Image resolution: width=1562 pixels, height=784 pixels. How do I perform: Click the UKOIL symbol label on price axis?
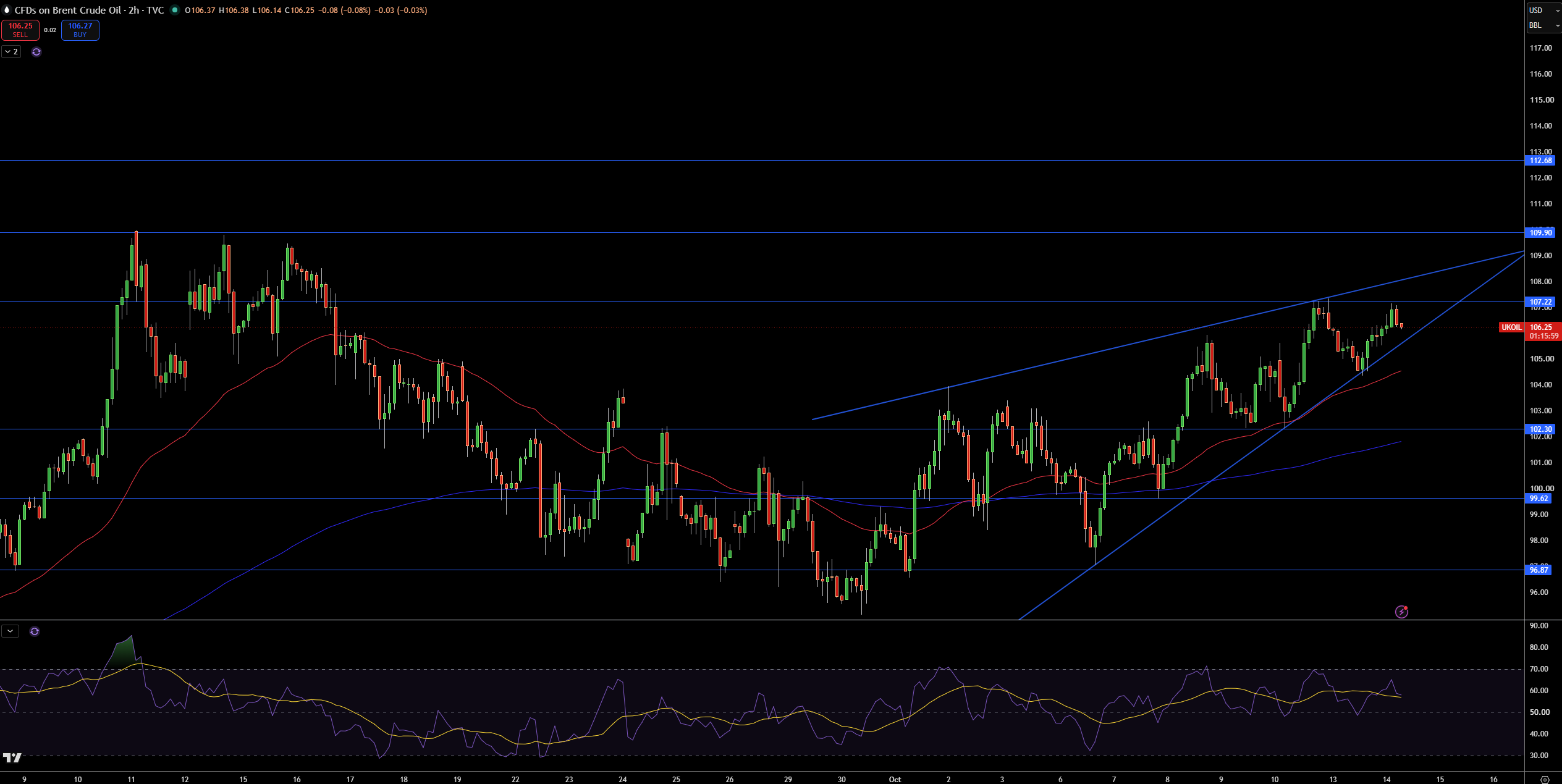[x=1511, y=327]
